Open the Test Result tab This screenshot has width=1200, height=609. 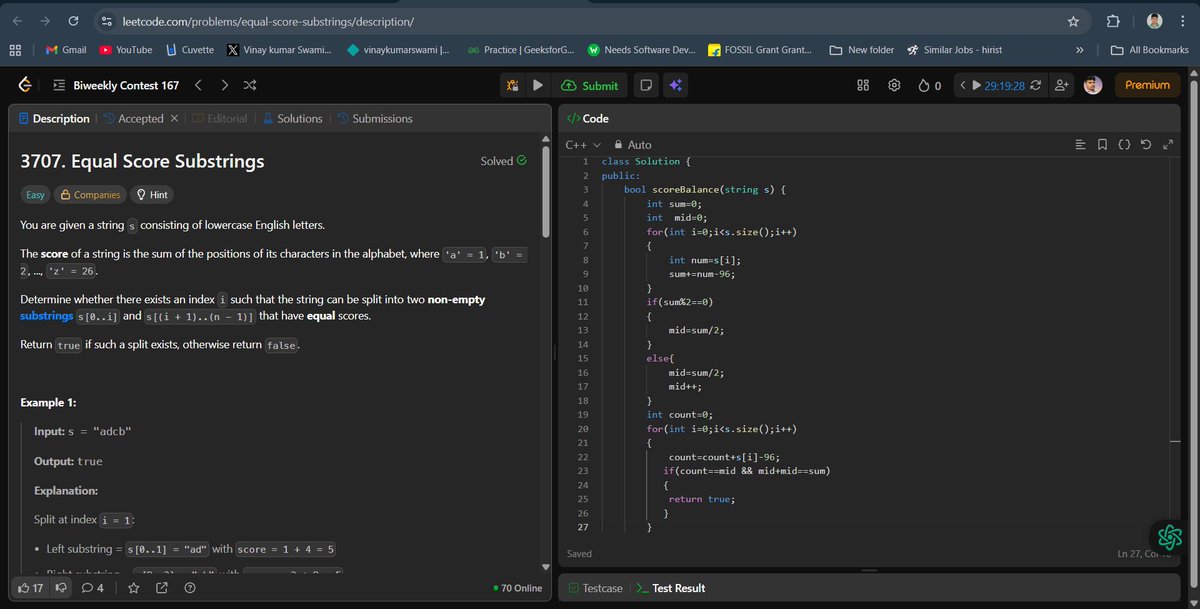[x=671, y=588]
